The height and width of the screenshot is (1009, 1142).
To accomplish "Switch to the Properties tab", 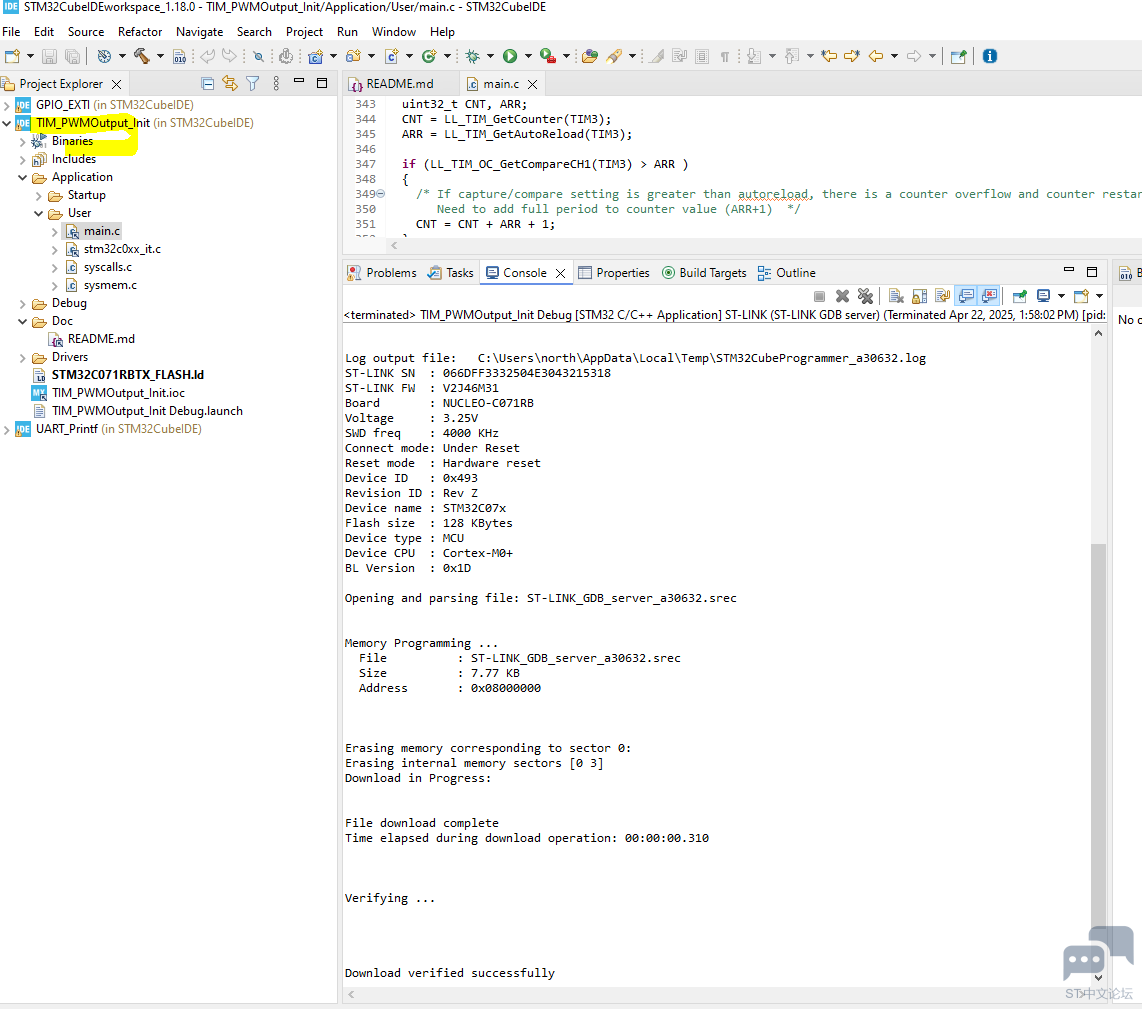I will tap(614, 272).
